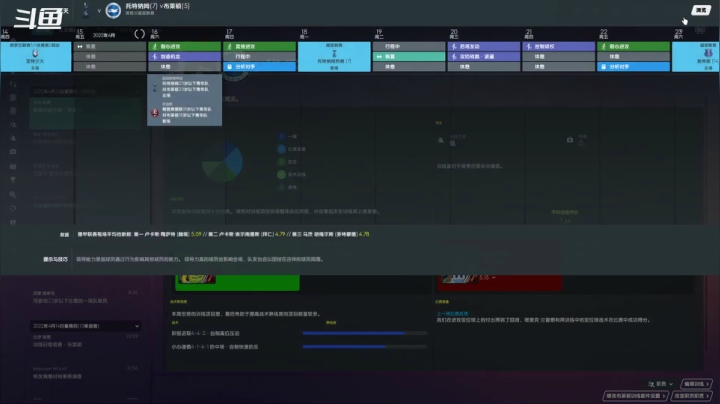Select the green attacking session on day 22
The image size is (720, 404).
coord(634,46)
